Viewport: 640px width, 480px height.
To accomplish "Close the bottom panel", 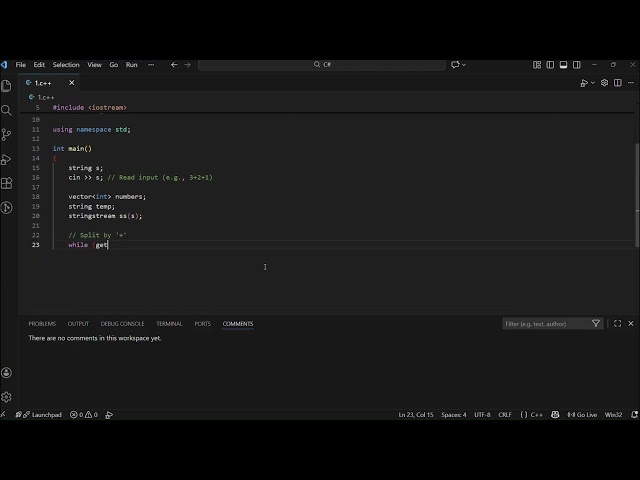I will coord(631,324).
